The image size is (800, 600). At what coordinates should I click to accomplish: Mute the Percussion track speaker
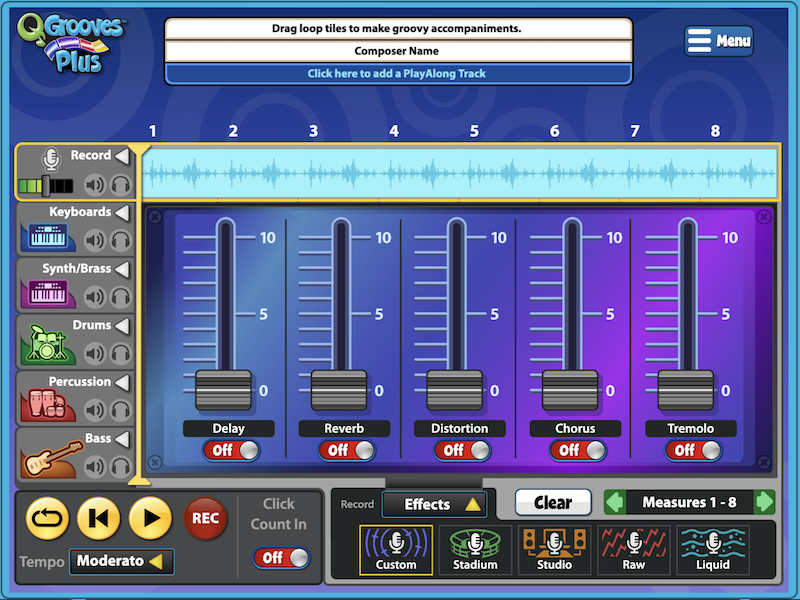95,410
